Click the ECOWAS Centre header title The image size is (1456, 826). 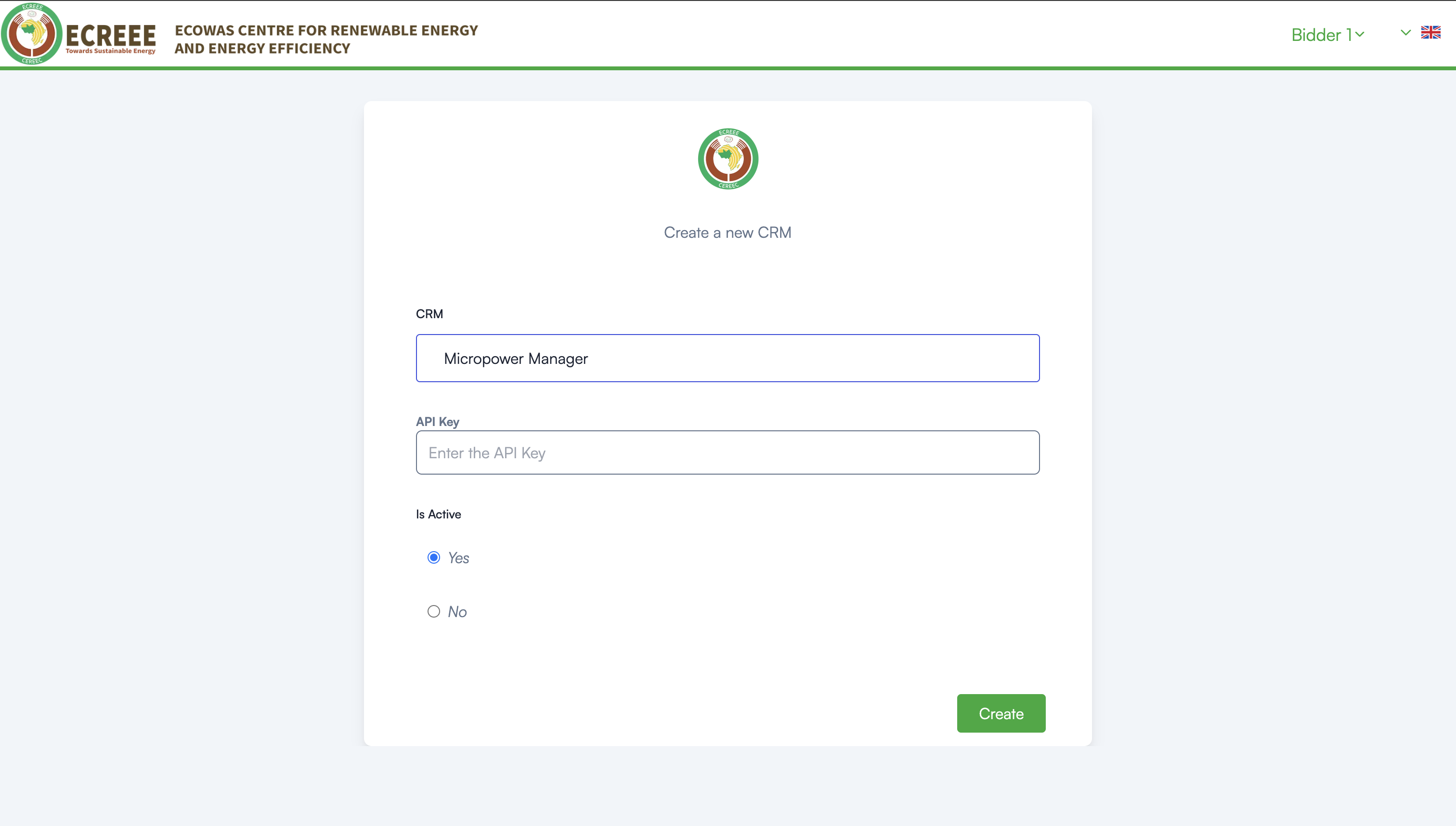click(x=325, y=39)
